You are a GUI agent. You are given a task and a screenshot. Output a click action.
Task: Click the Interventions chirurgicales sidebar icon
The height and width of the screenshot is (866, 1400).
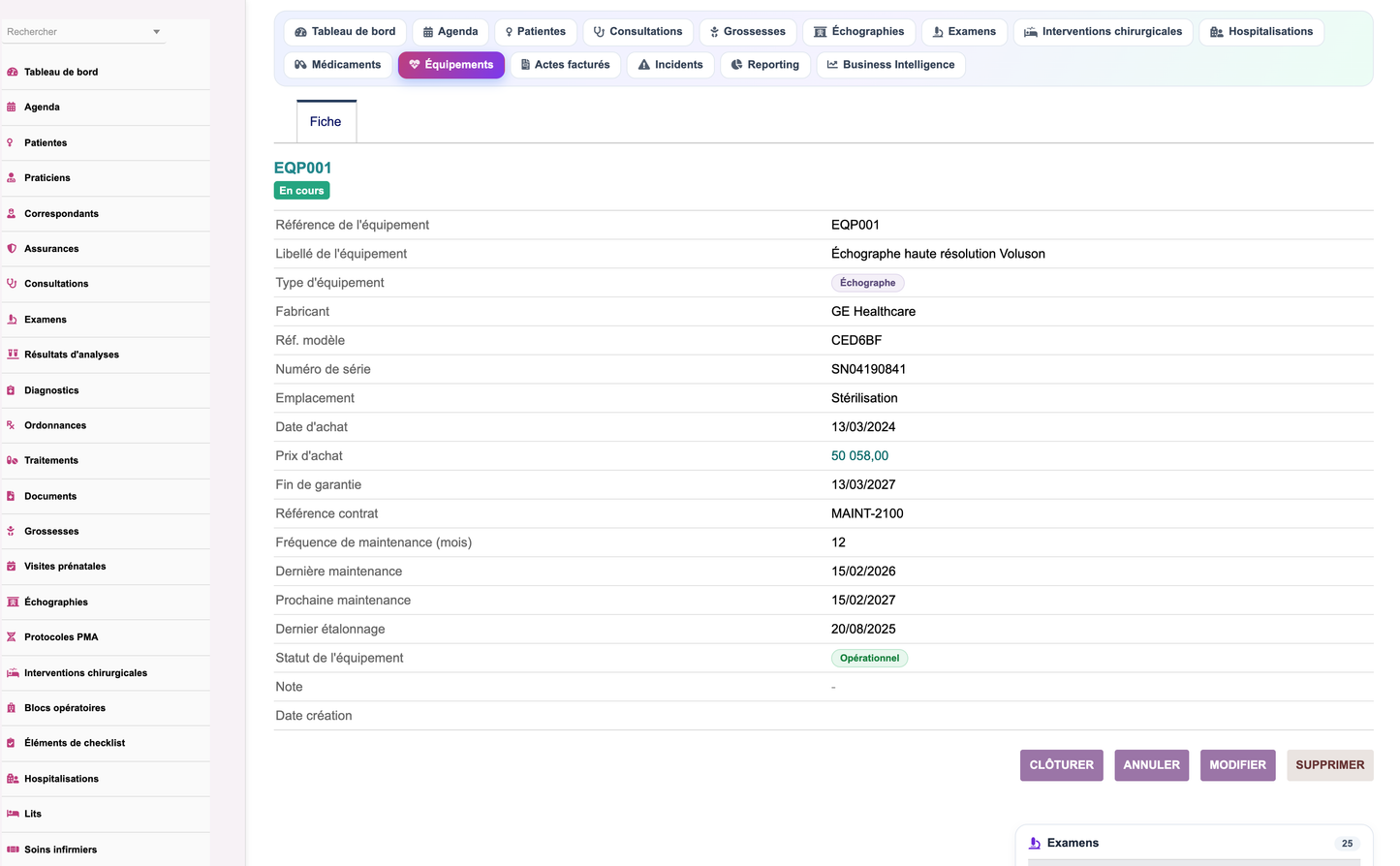[13, 673]
